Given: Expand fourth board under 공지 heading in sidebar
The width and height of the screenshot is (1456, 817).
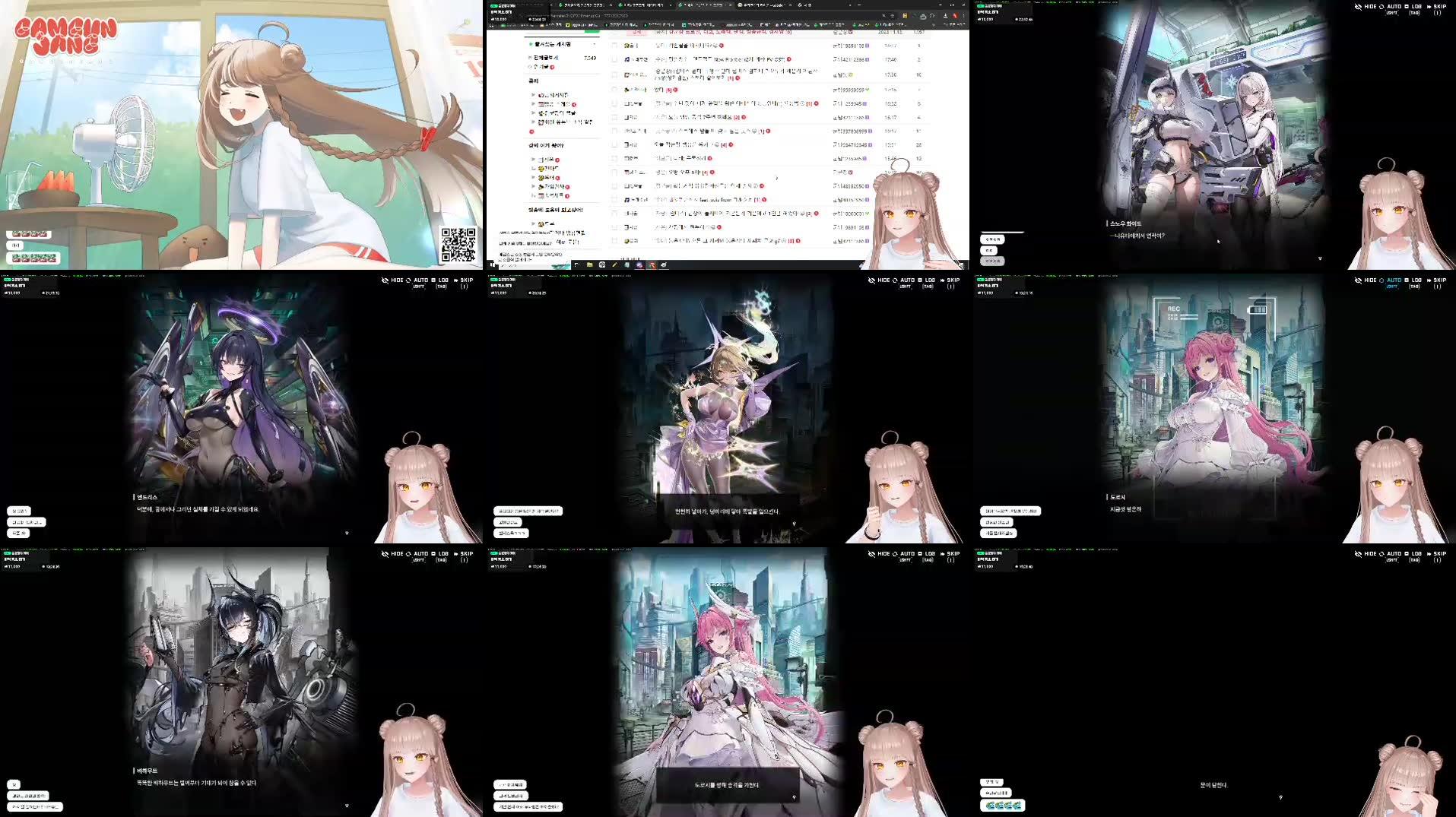Looking at the screenshot, I should coord(533,122).
